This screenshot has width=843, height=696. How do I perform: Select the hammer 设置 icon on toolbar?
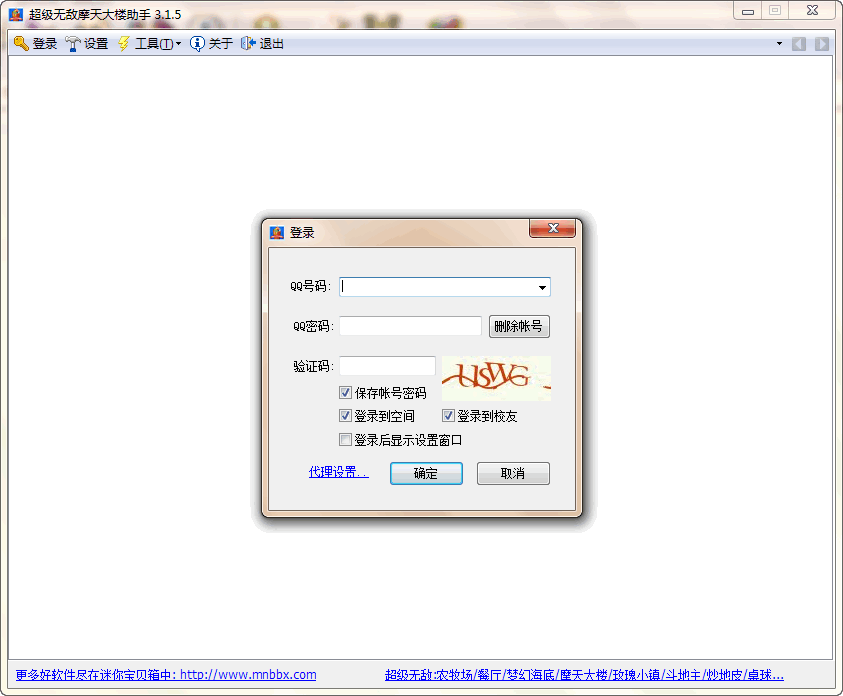(x=72, y=43)
